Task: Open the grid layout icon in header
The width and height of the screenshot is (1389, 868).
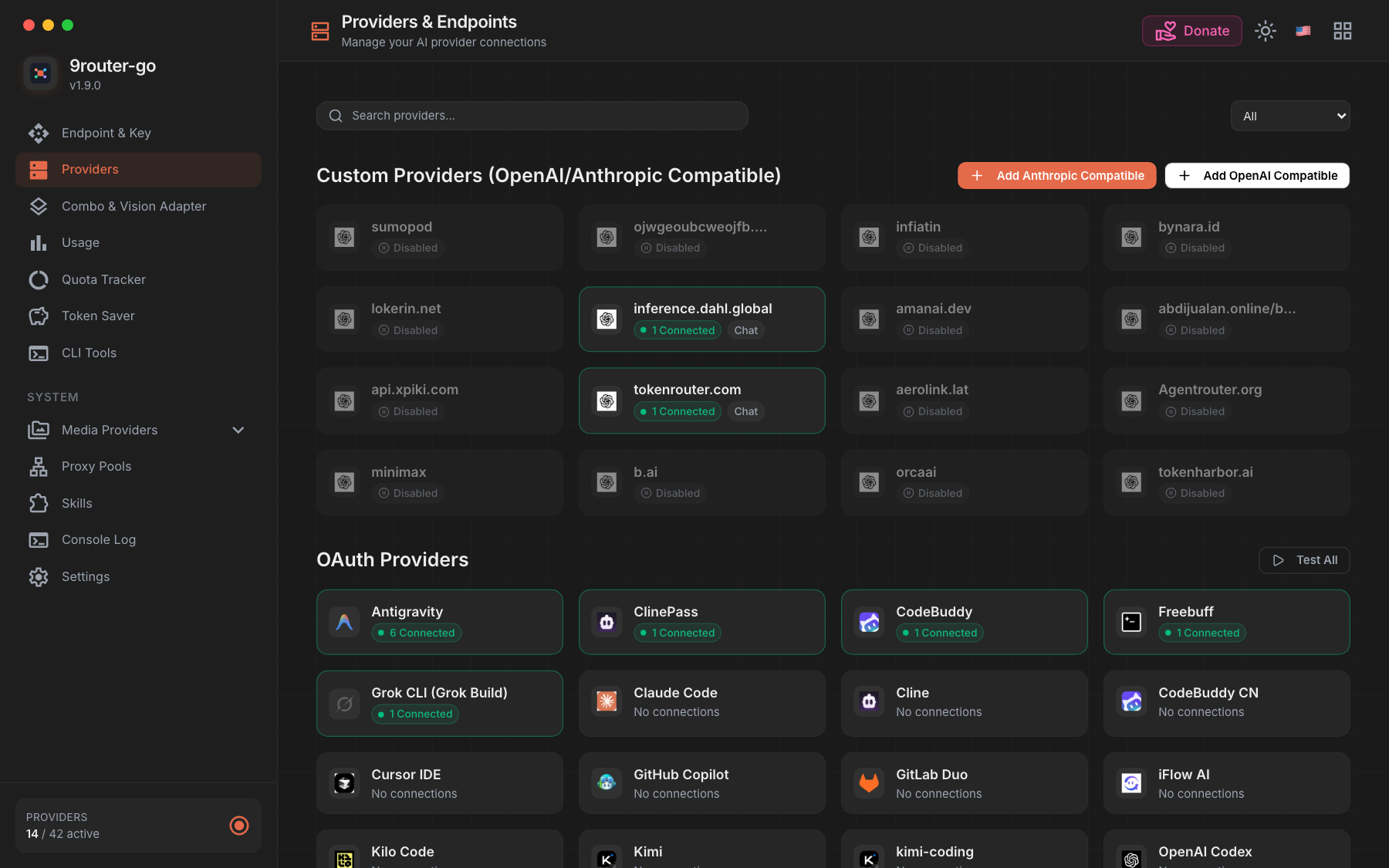Action: pos(1343,31)
